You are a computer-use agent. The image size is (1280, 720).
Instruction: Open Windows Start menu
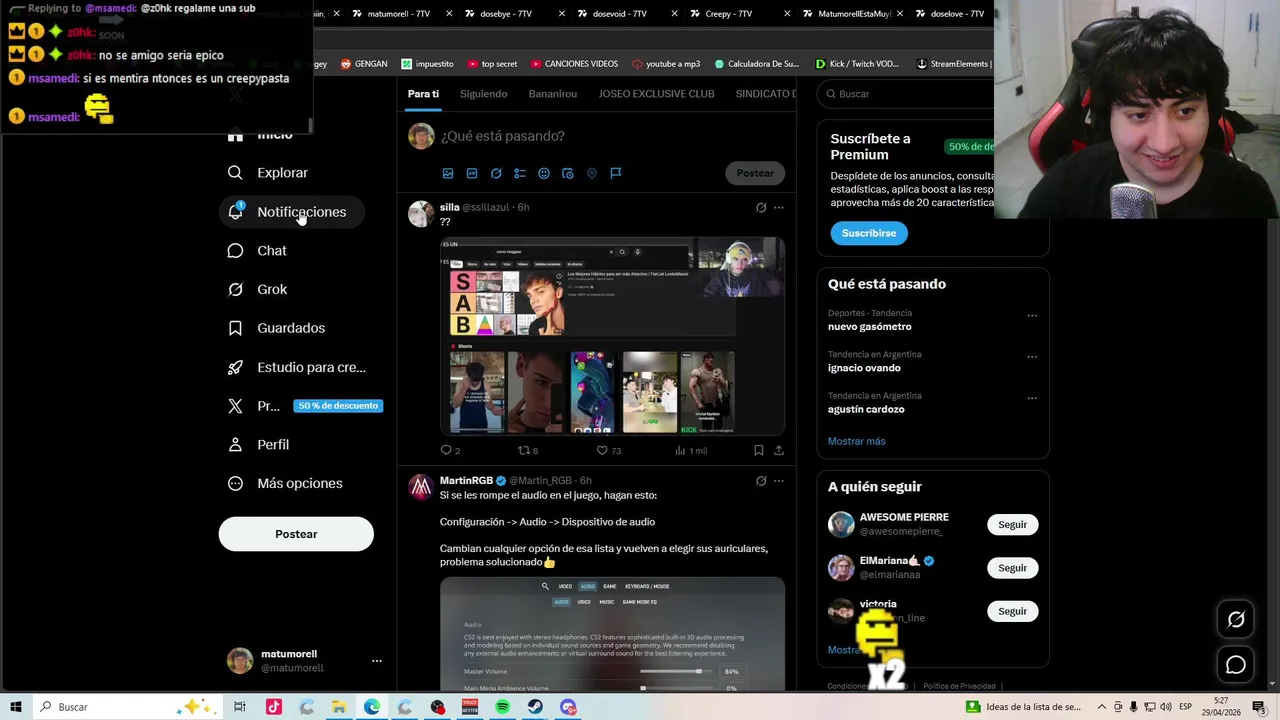[15, 707]
